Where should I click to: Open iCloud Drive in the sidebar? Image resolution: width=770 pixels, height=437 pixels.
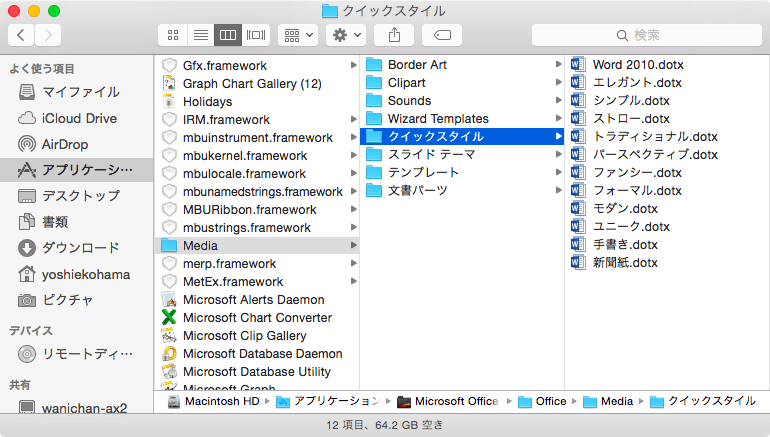[x=77, y=118]
